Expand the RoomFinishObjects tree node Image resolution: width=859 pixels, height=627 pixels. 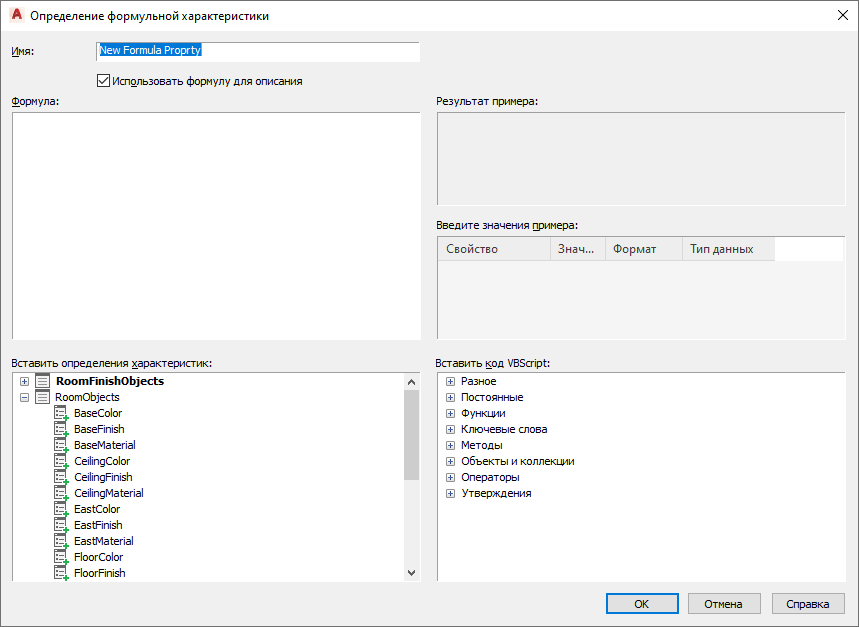[24, 381]
